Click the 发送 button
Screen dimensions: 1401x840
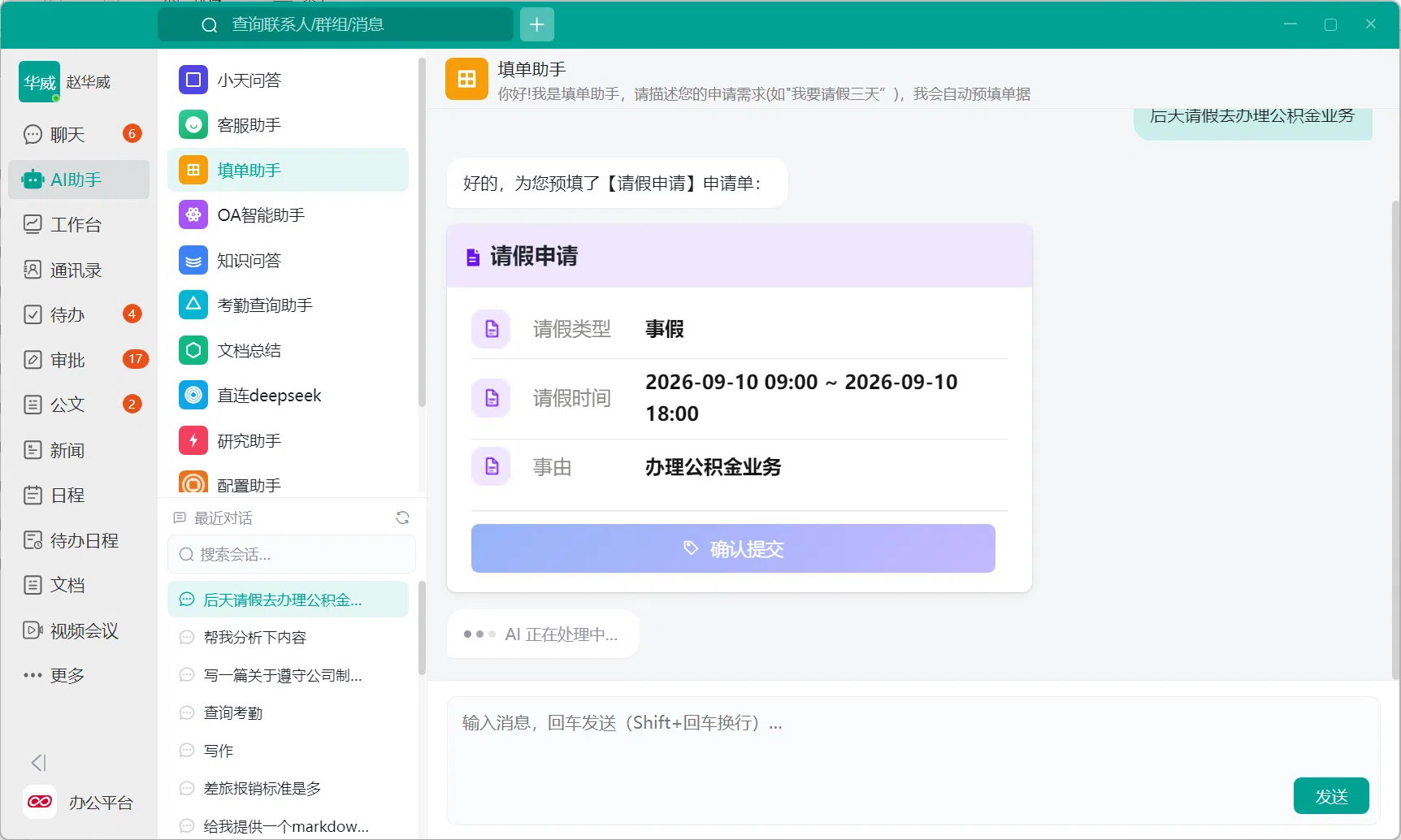pos(1331,796)
